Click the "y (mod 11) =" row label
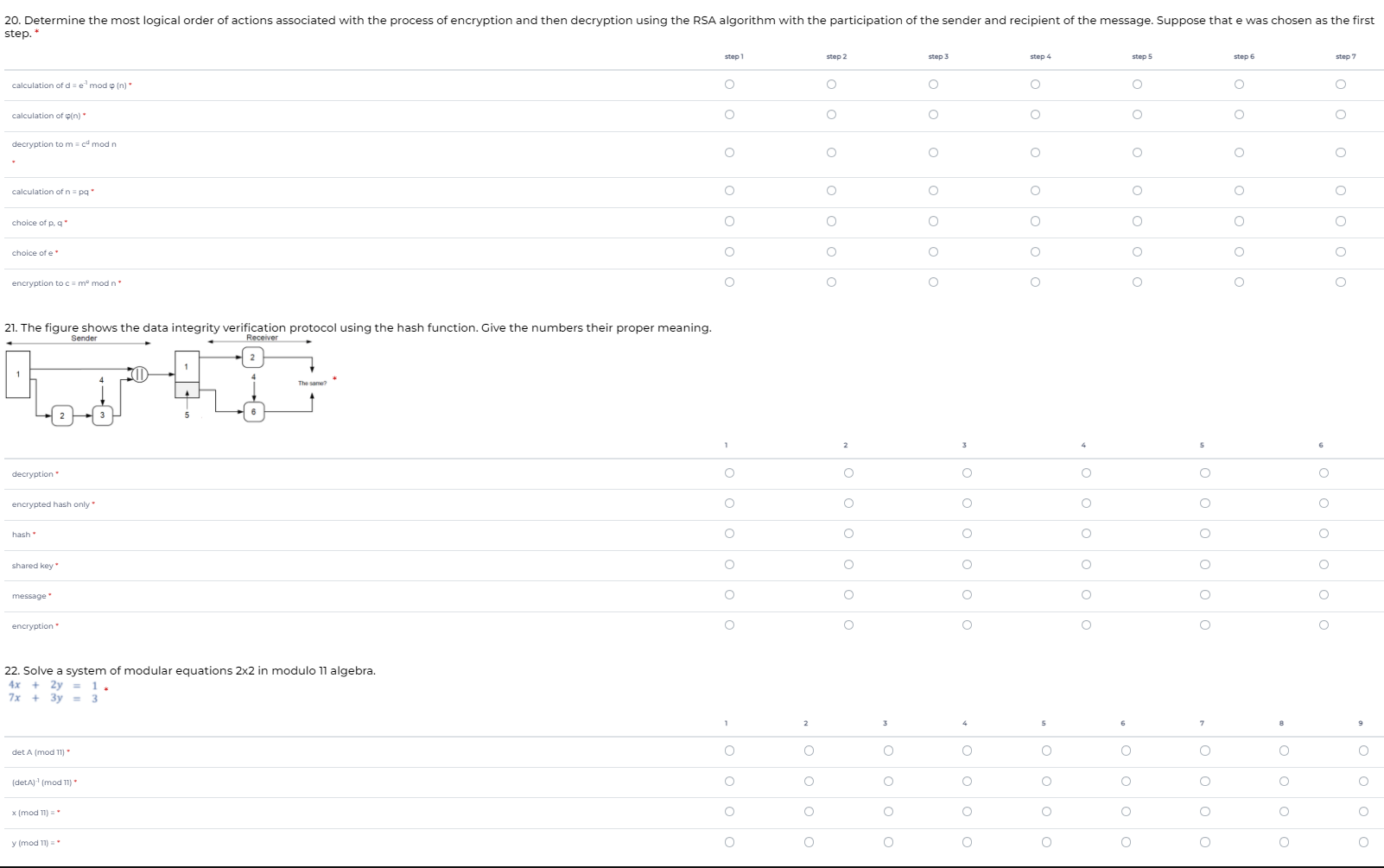The width and height of the screenshot is (1384, 868). click(x=34, y=843)
